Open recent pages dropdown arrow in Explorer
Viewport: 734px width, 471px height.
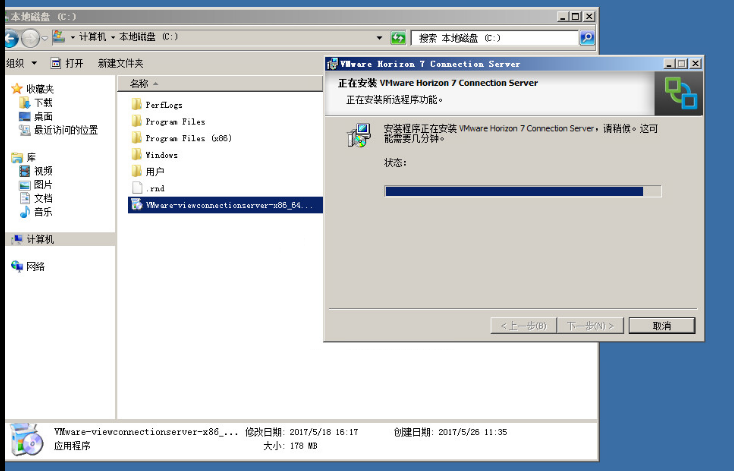pos(44,38)
